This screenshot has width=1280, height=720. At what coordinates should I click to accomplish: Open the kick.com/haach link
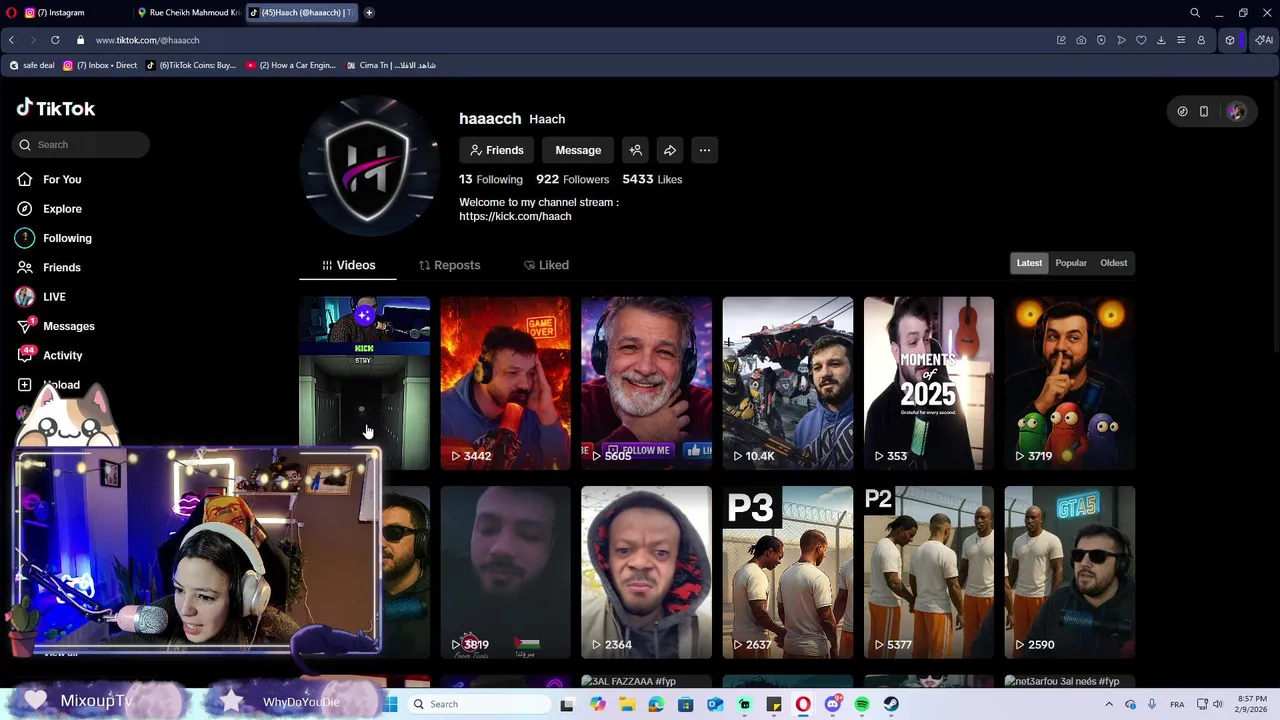(x=515, y=216)
